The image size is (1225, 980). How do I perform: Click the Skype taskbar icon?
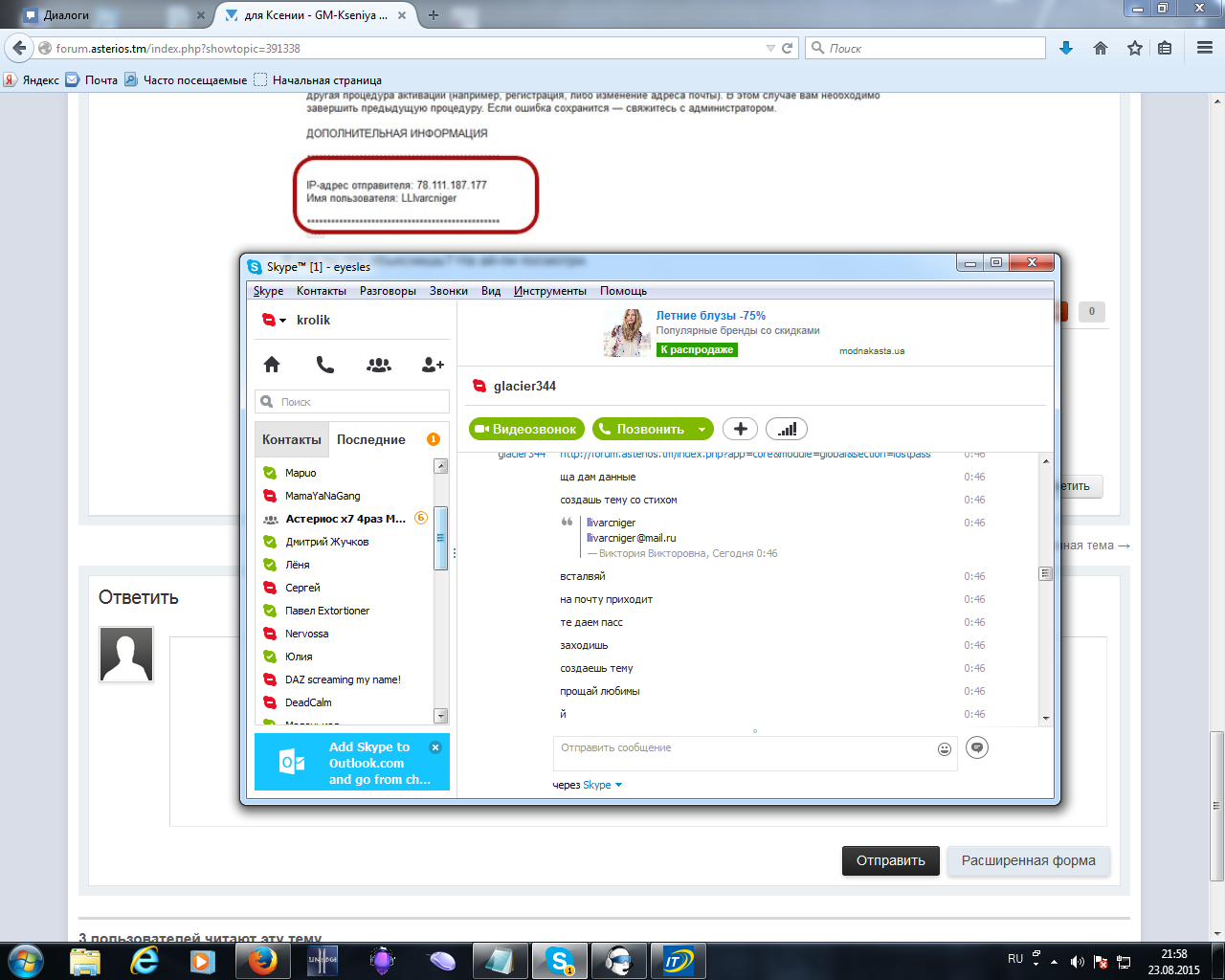(x=560, y=961)
